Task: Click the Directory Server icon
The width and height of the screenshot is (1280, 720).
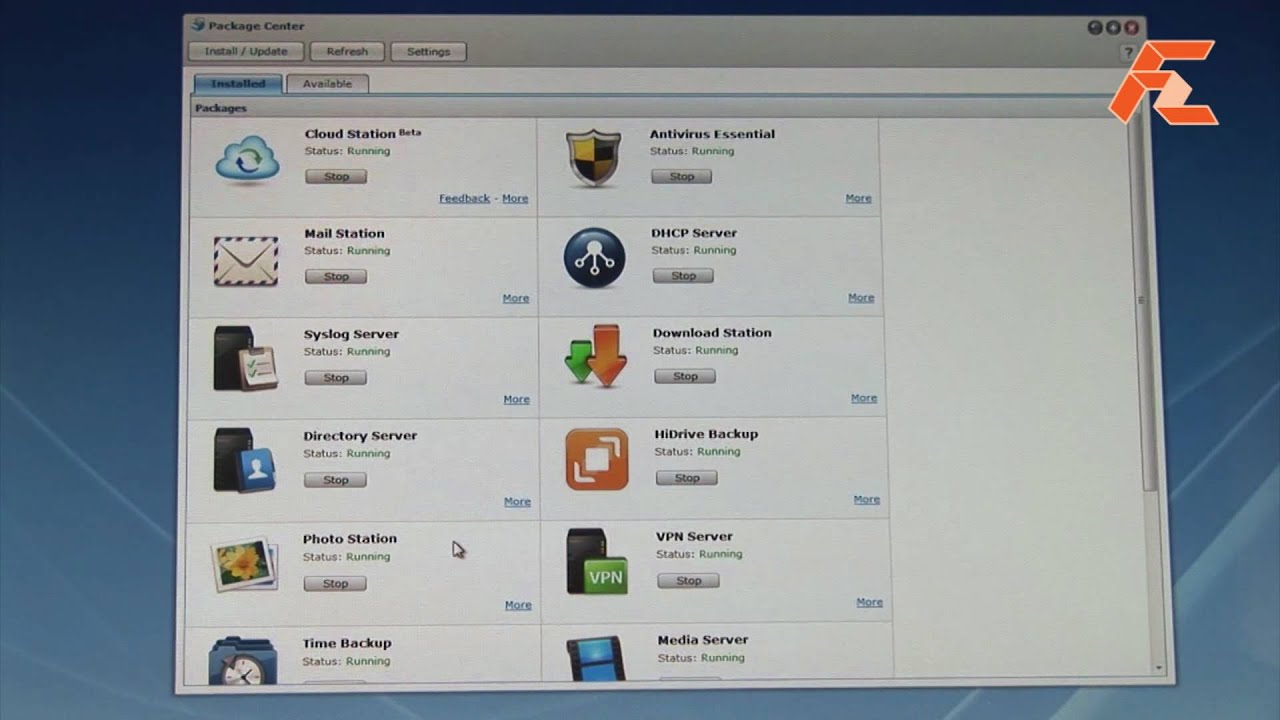Action: (244, 460)
